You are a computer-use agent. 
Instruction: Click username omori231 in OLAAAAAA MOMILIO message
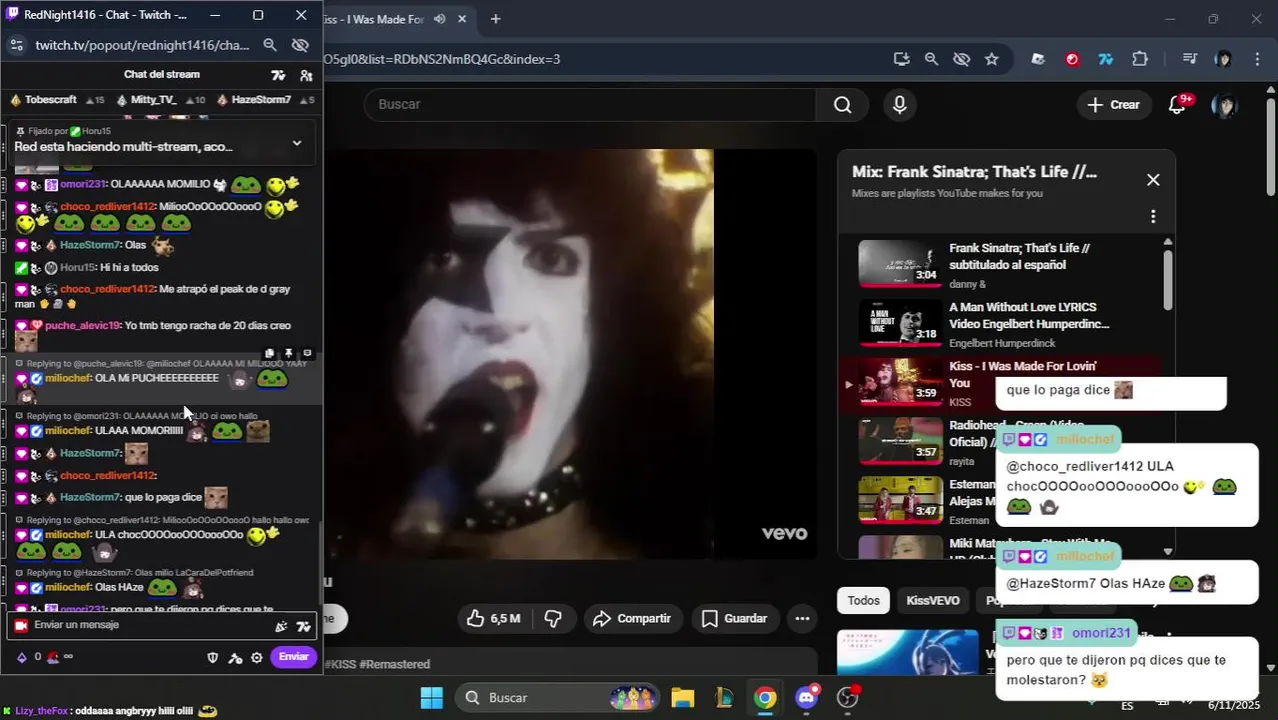[x=83, y=184]
